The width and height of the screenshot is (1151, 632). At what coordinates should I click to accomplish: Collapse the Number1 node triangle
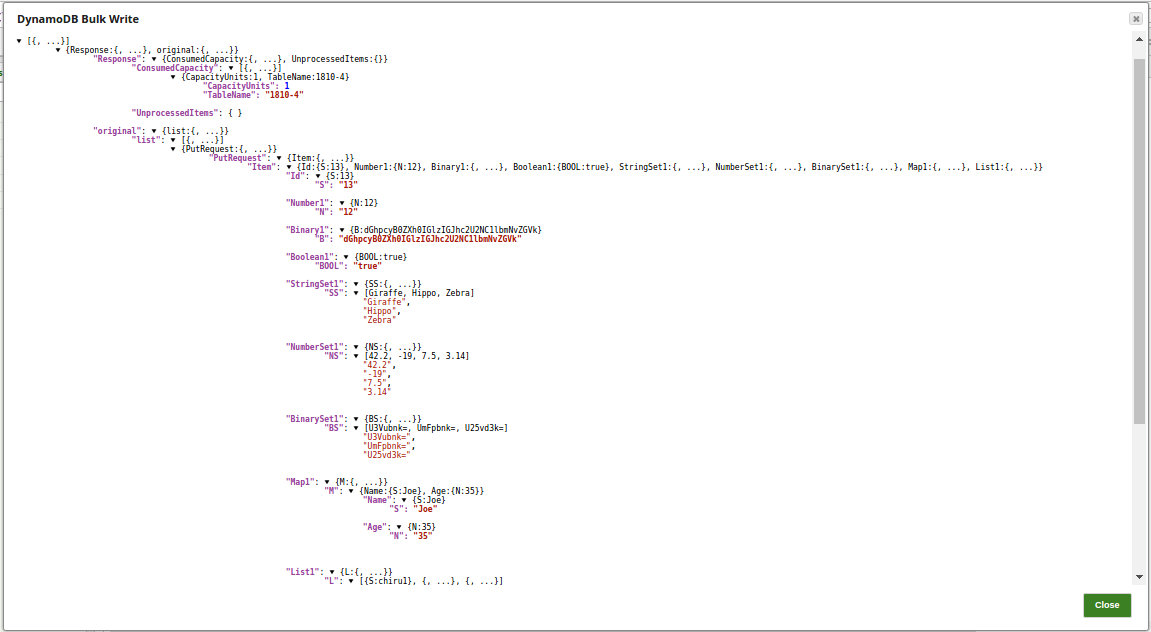coord(342,203)
